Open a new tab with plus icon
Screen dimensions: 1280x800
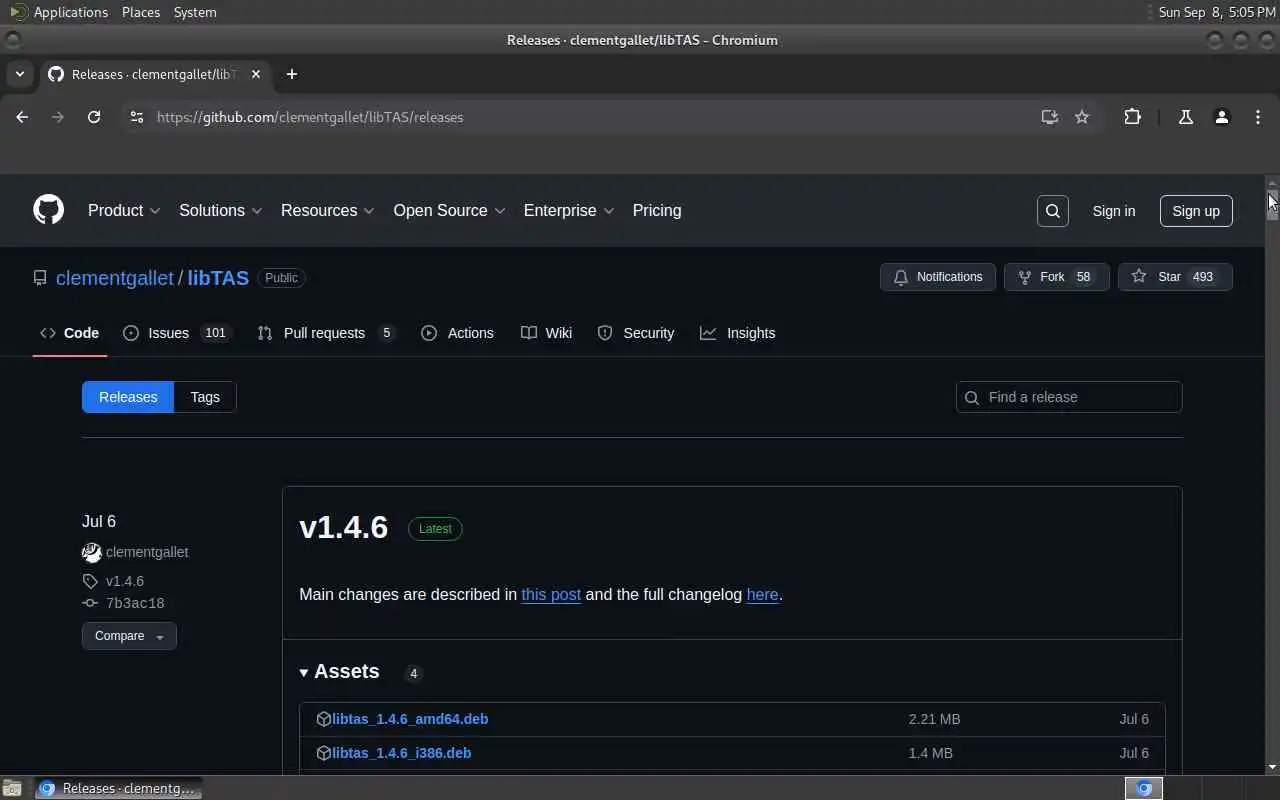pos(292,74)
